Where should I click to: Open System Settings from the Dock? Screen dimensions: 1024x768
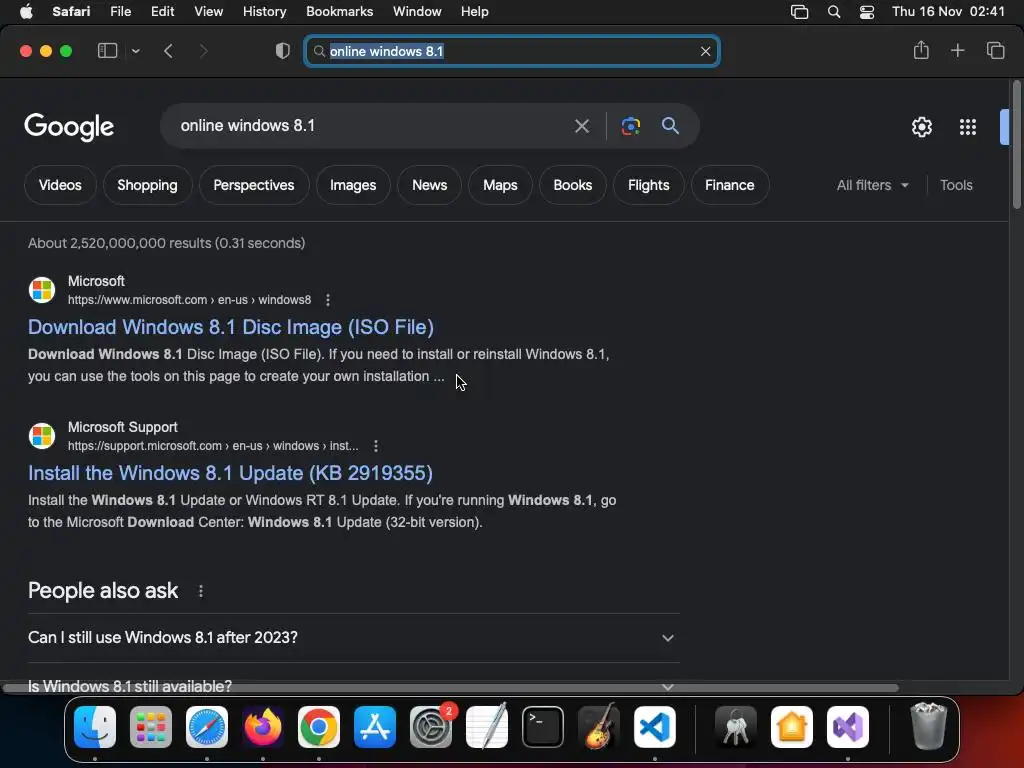431,727
